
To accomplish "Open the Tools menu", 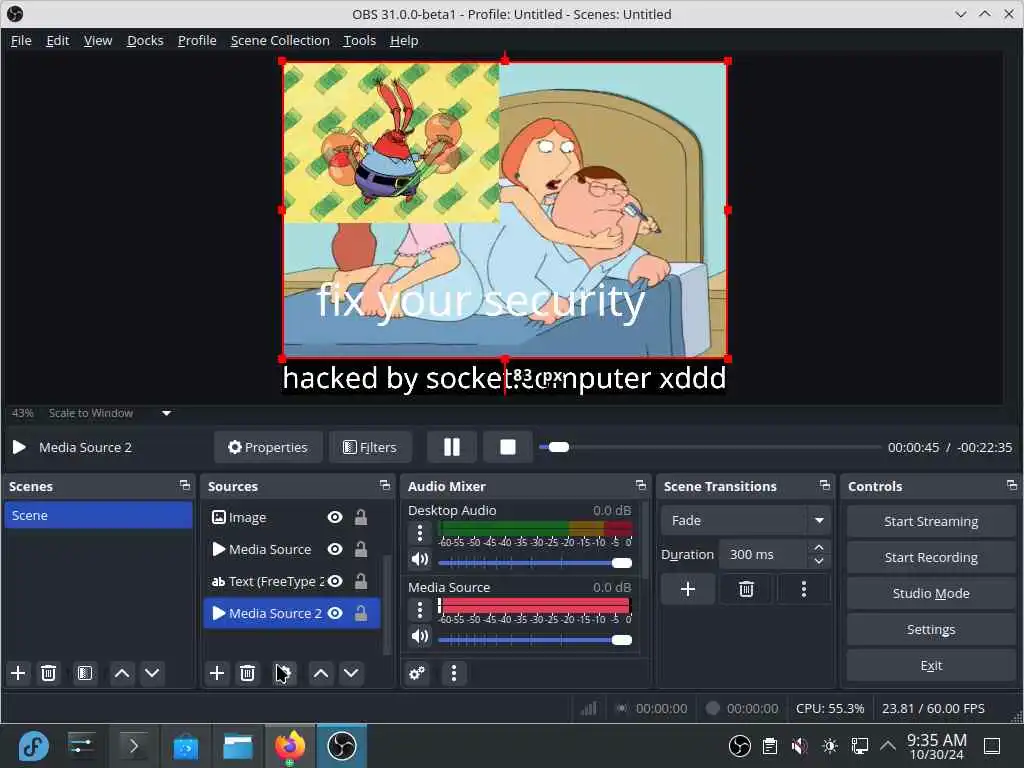I will [x=359, y=40].
